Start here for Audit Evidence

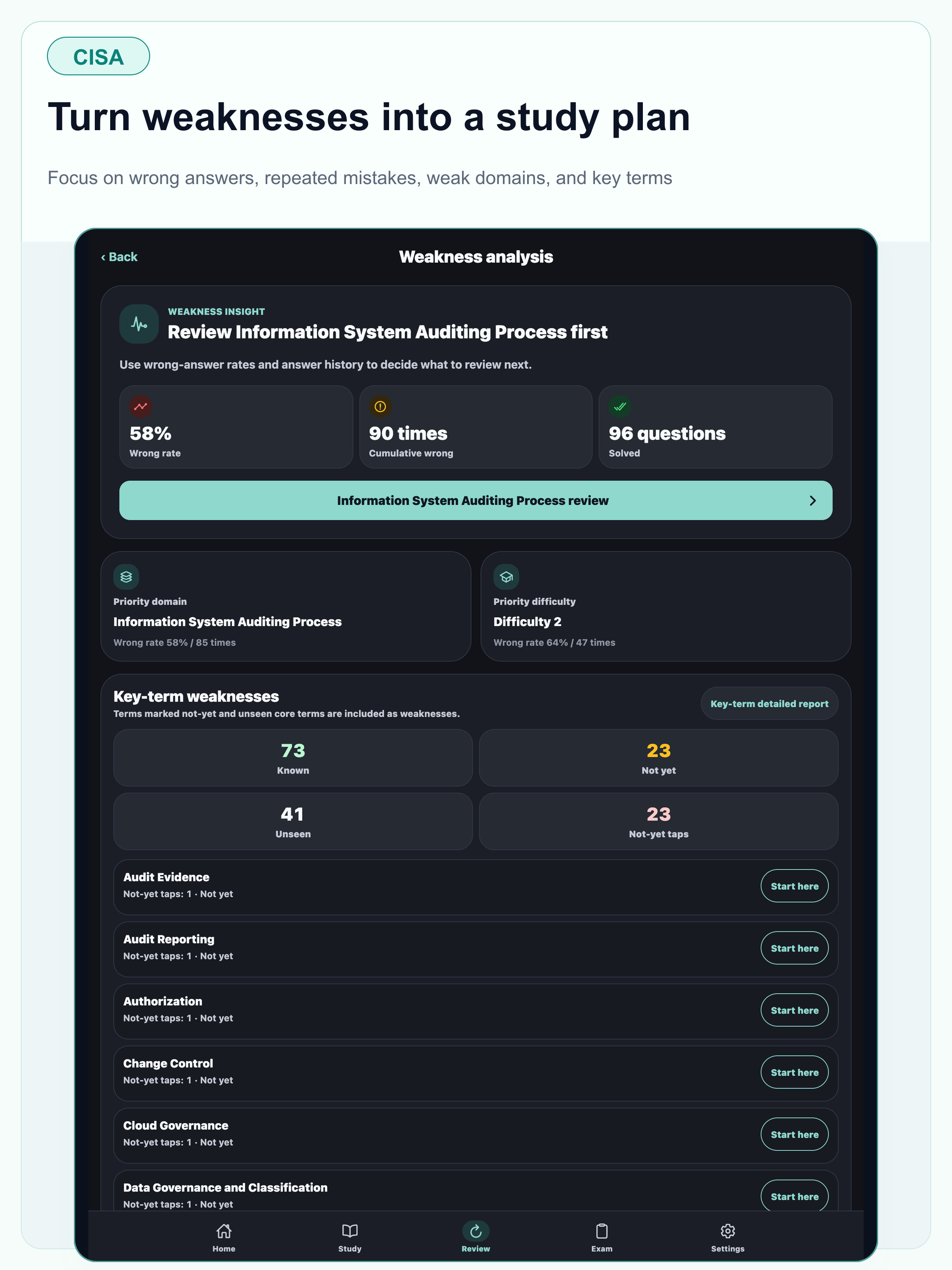click(795, 886)
